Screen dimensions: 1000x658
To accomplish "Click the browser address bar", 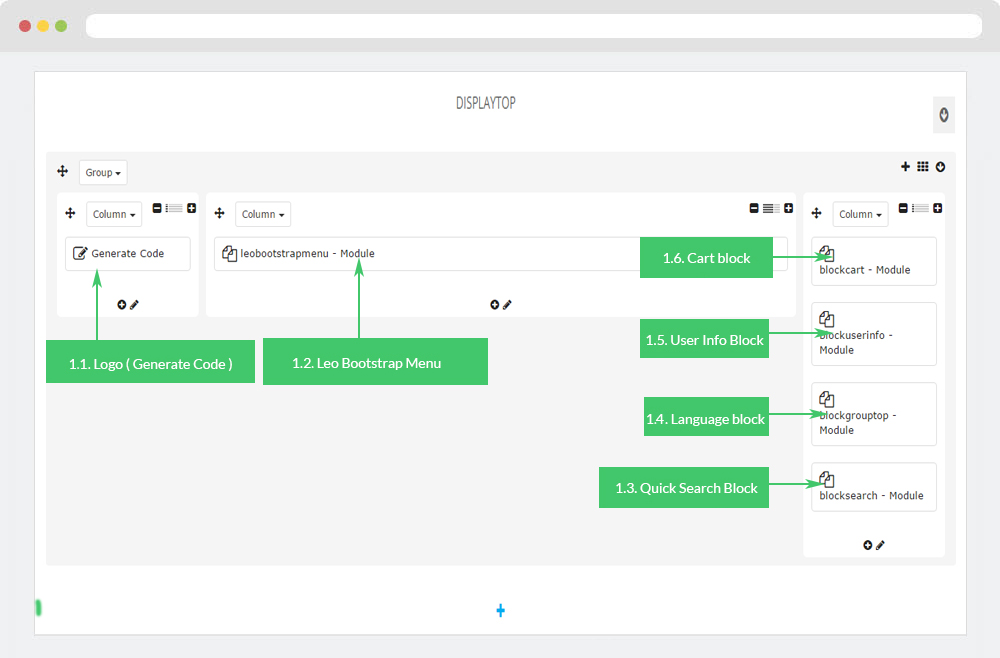I will (x=534, y=26).
